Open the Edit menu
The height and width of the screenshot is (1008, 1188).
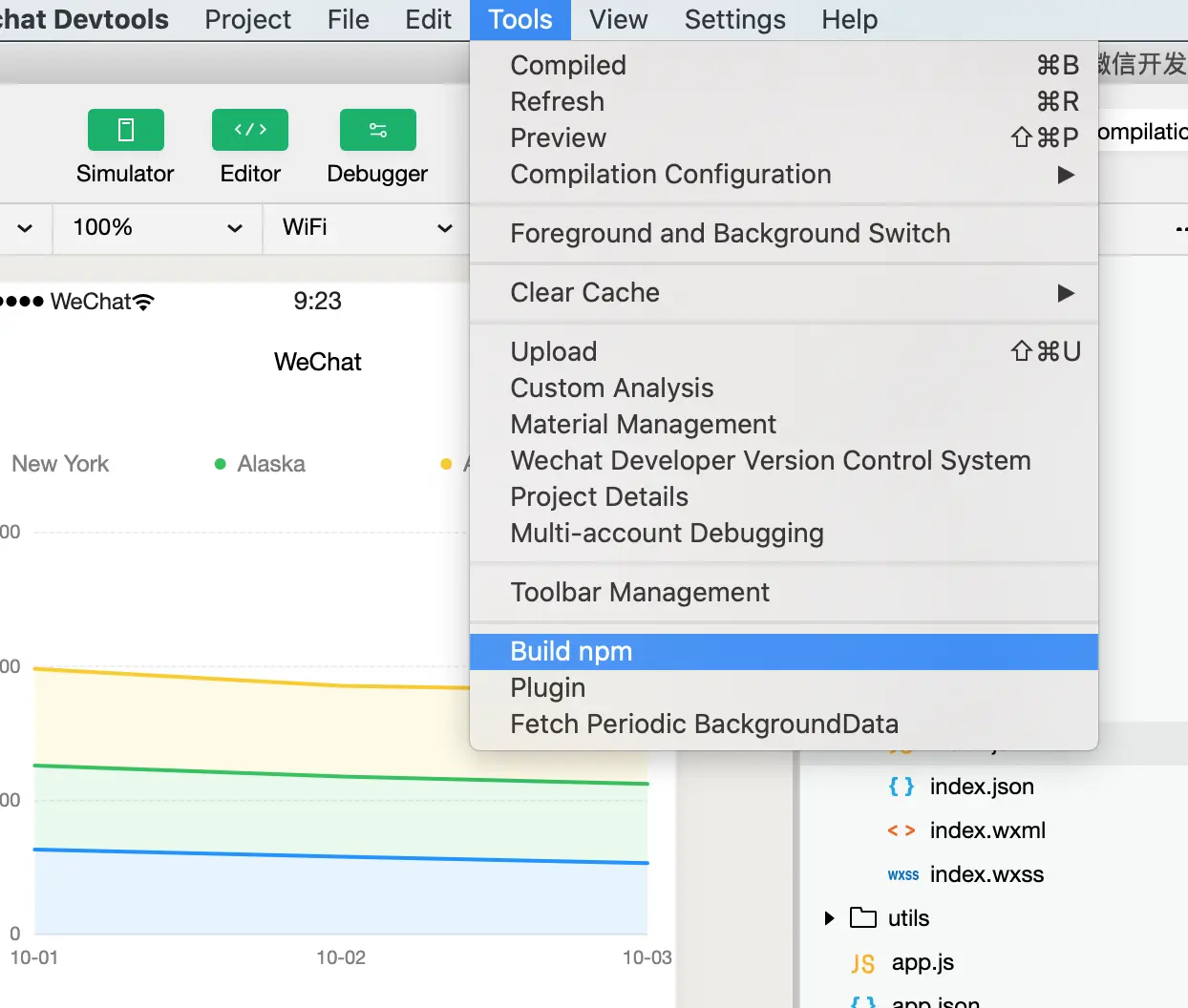pos(428,20)
